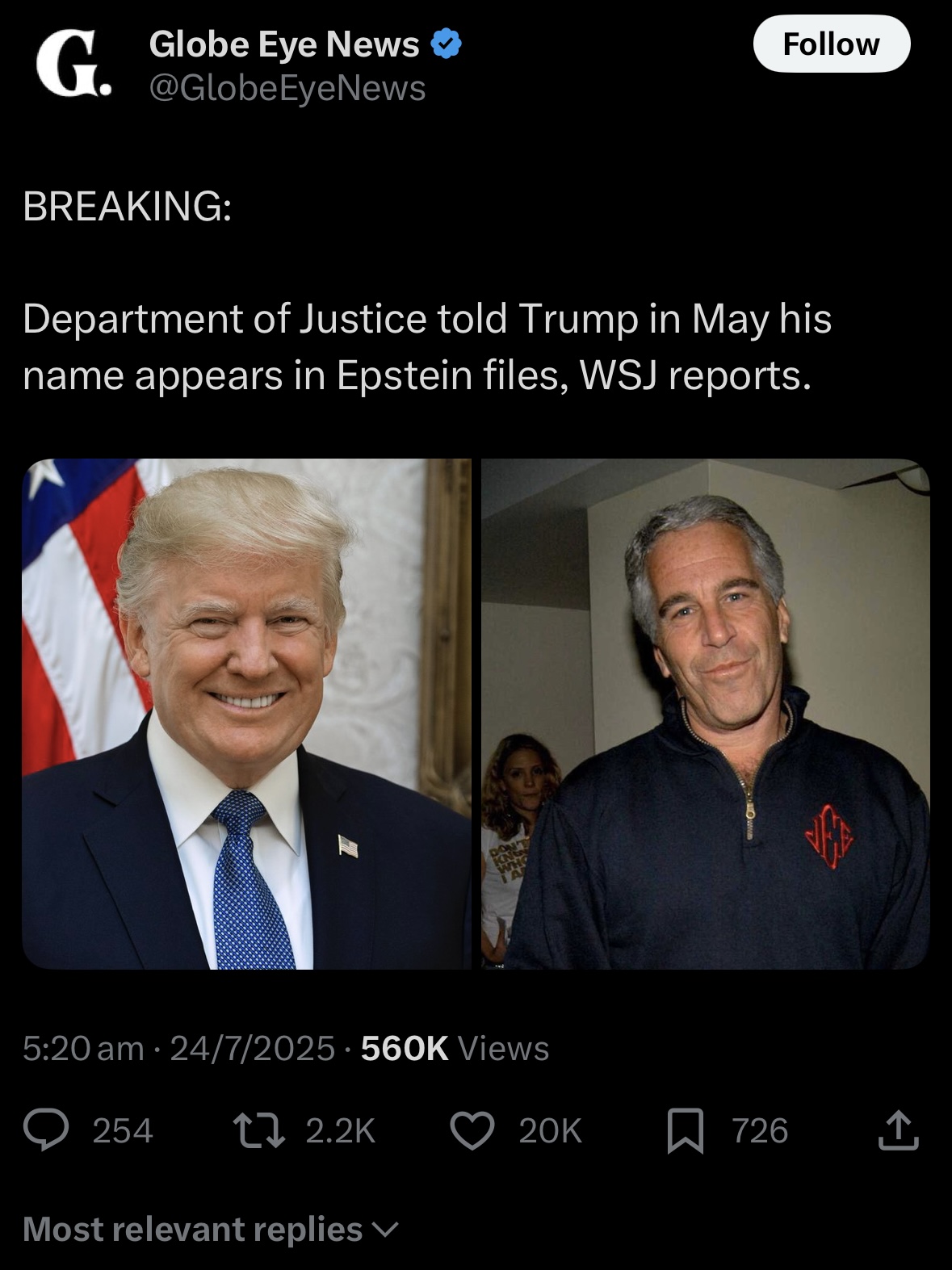Follow Globe Eye News
This screenshot has height=1270, width=952.
click(831, 44)
